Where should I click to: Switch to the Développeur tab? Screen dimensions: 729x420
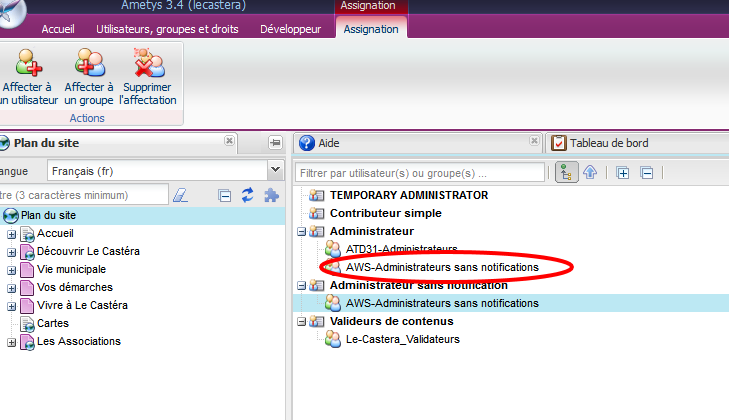[291, 29]
